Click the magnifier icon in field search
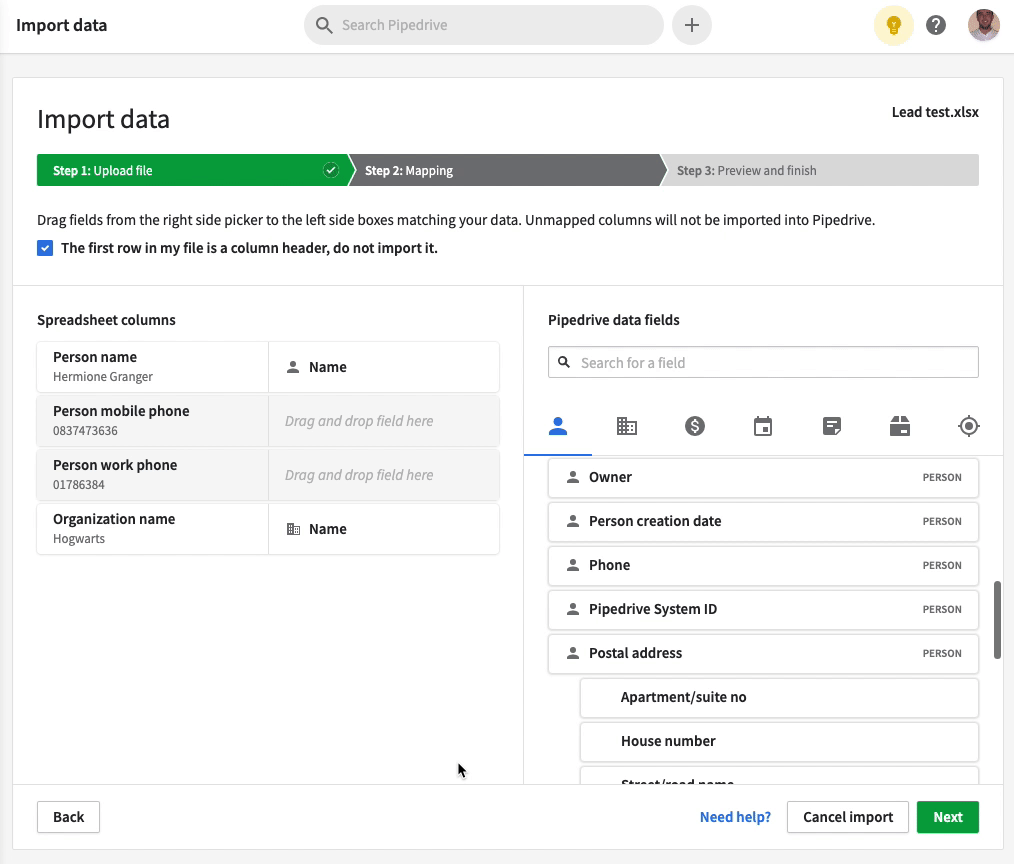 point(564,362)
